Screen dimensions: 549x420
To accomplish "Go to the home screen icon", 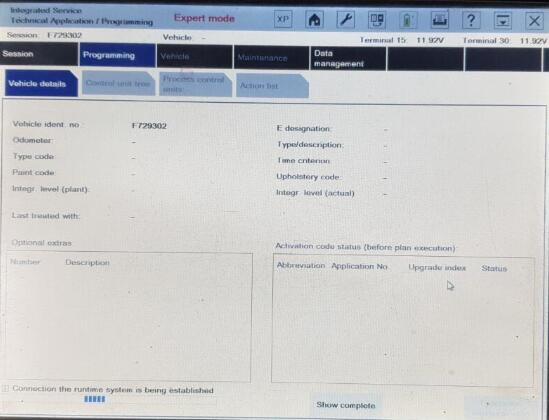I will click(314, 20).
